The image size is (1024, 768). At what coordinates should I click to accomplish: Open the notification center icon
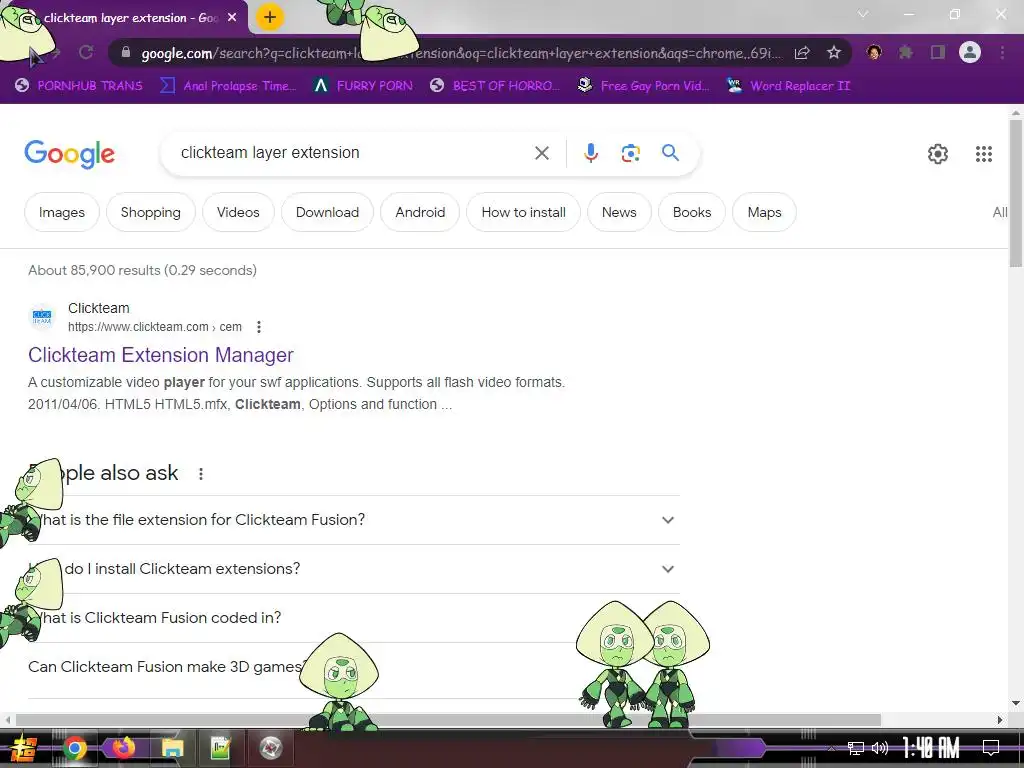991,748
